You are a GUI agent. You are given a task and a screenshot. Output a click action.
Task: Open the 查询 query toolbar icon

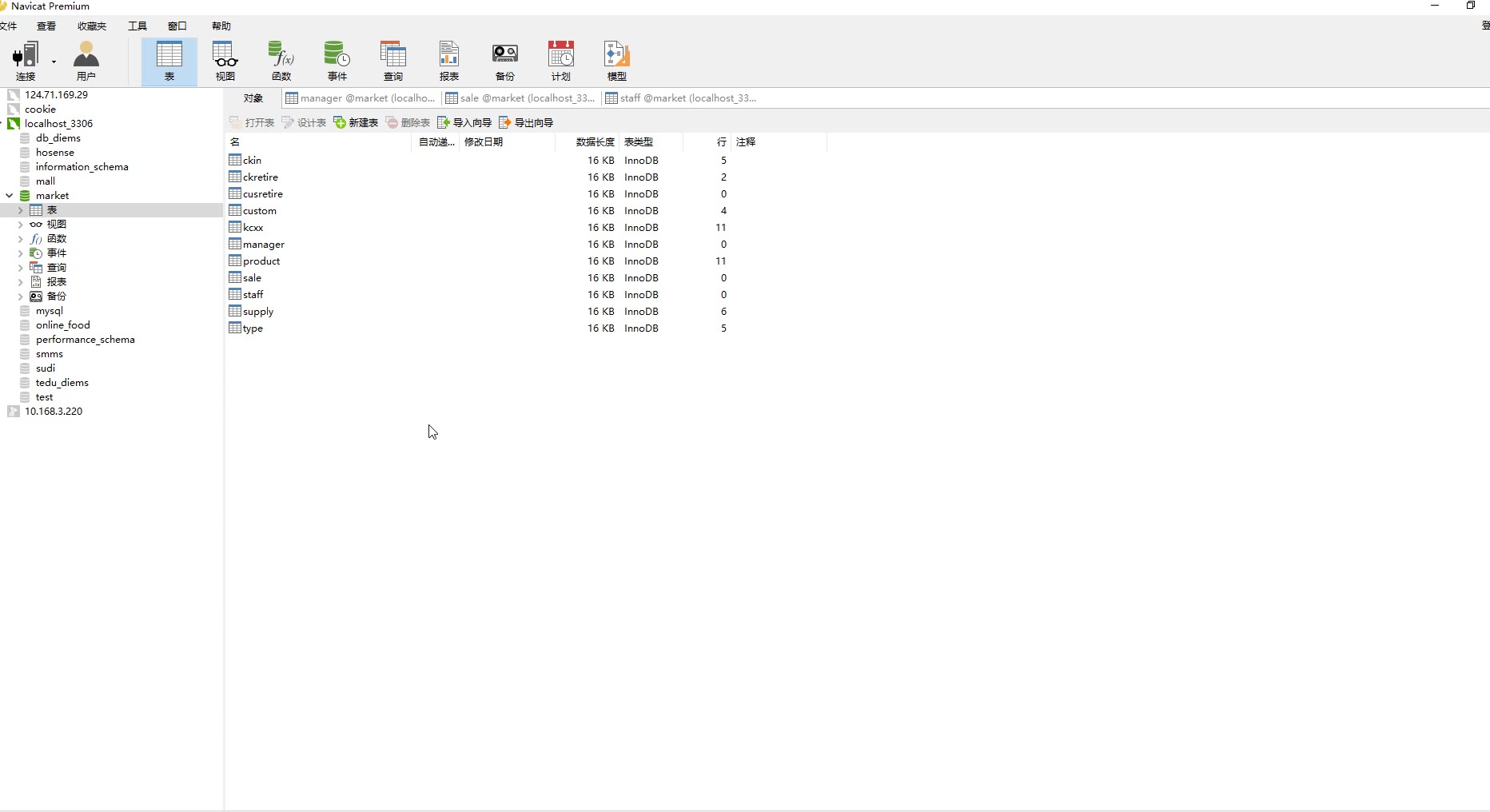point(393,61)
